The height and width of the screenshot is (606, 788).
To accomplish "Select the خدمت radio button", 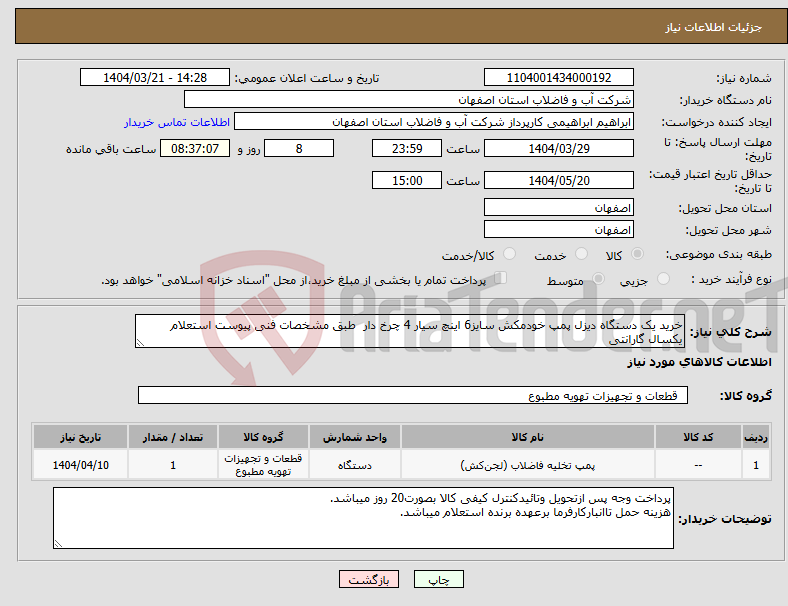I will tap(581, 254).
